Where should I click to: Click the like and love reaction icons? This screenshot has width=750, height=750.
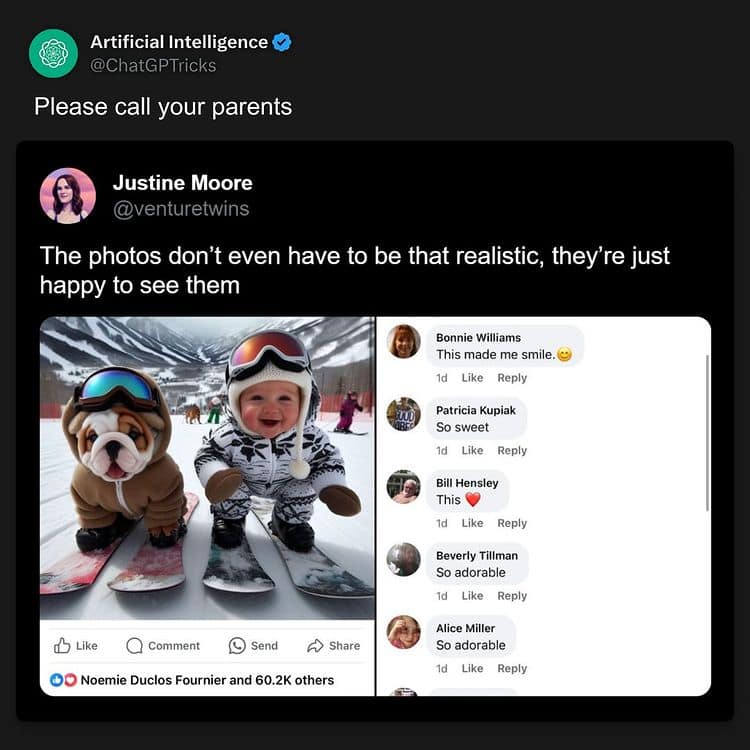64,680
